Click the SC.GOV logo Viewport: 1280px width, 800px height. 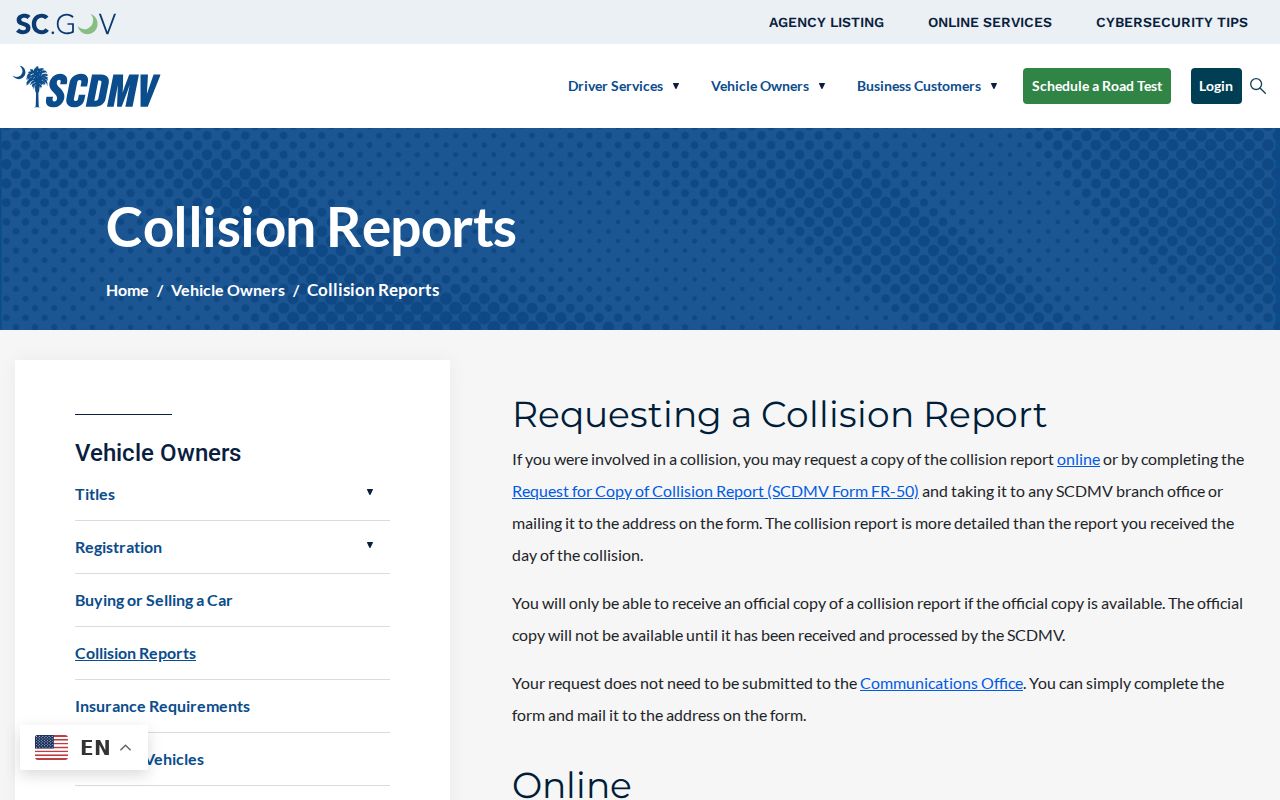(x=66, y=23)
